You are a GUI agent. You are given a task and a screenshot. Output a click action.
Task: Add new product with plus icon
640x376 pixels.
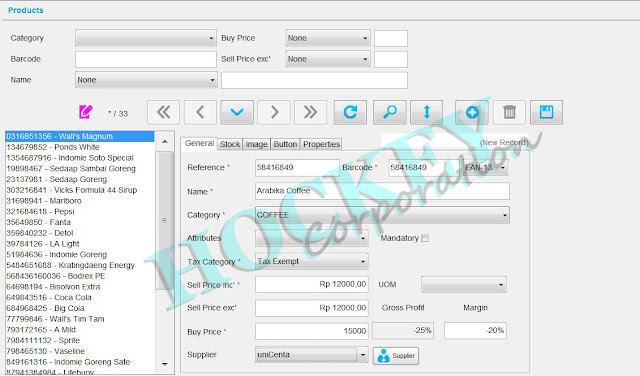point(472,112)
